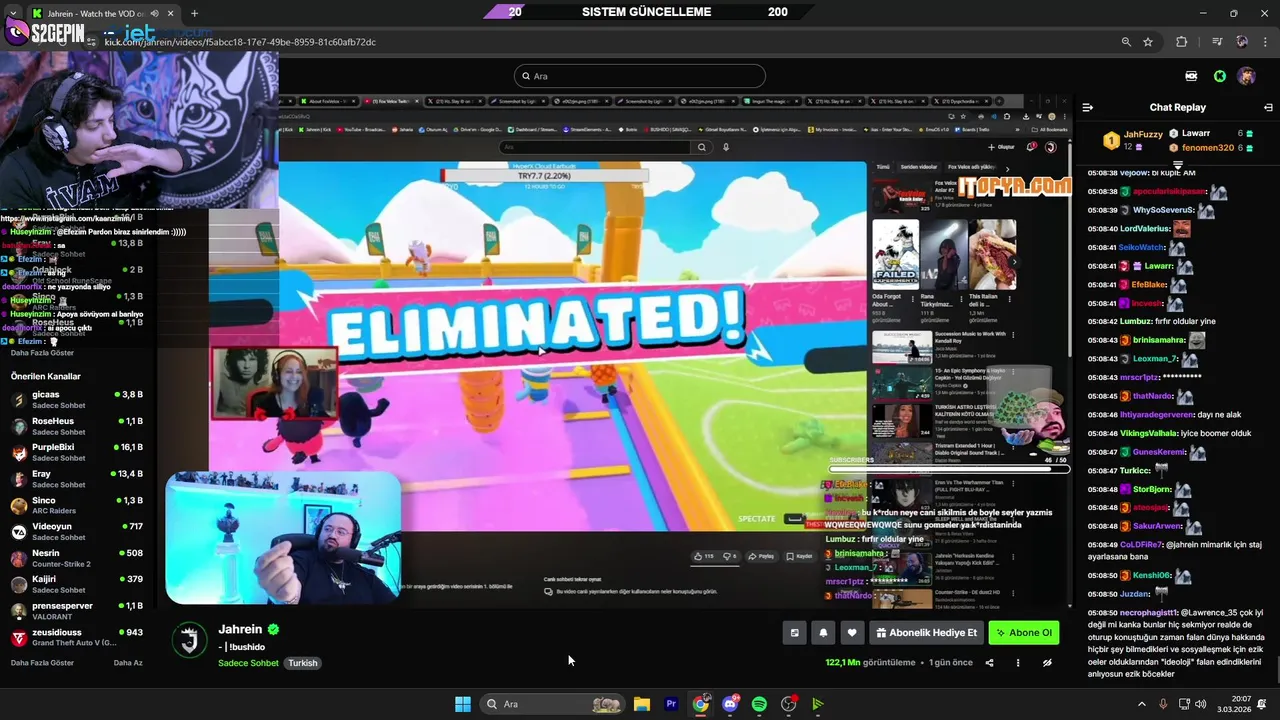Click the bell notification icon below the video
This screenshot has width=1280, height=720.
point(823,632)
